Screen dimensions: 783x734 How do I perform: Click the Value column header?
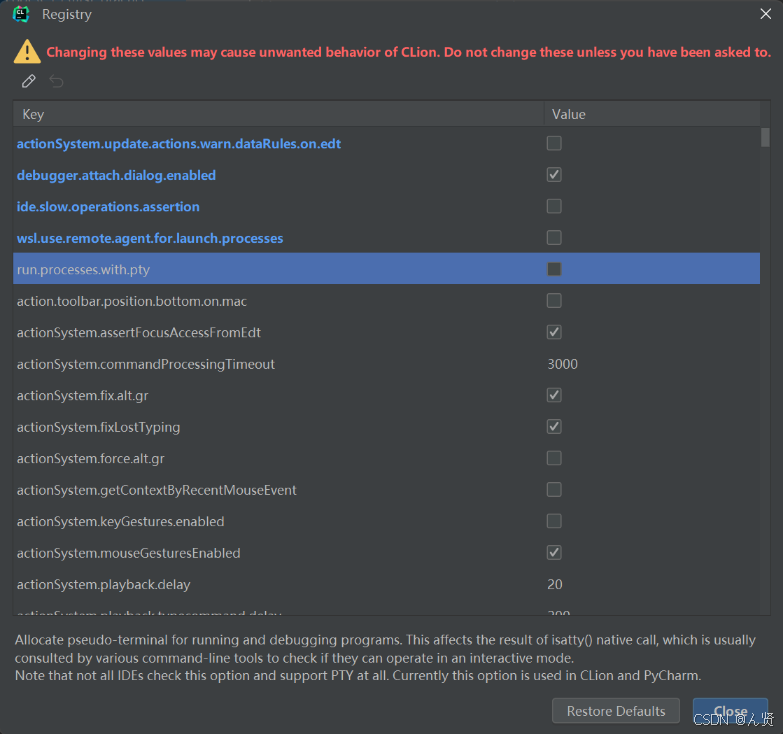click(650, 114)
